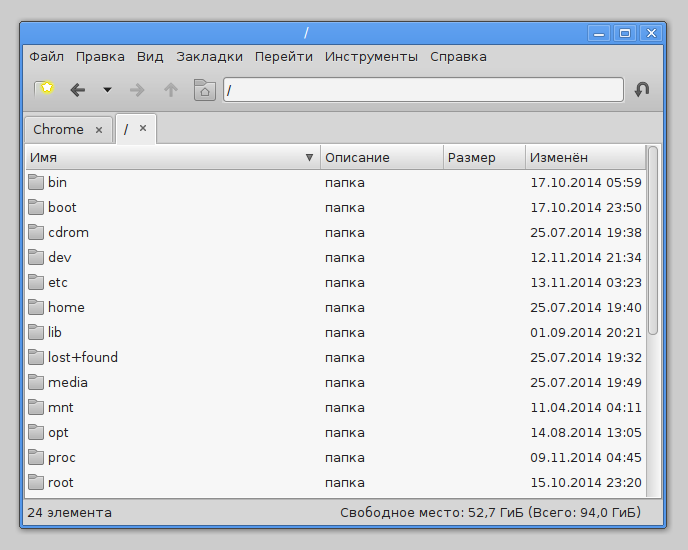Select the root folder icon
Screen dimensions: 688x550
coord(36,482)
